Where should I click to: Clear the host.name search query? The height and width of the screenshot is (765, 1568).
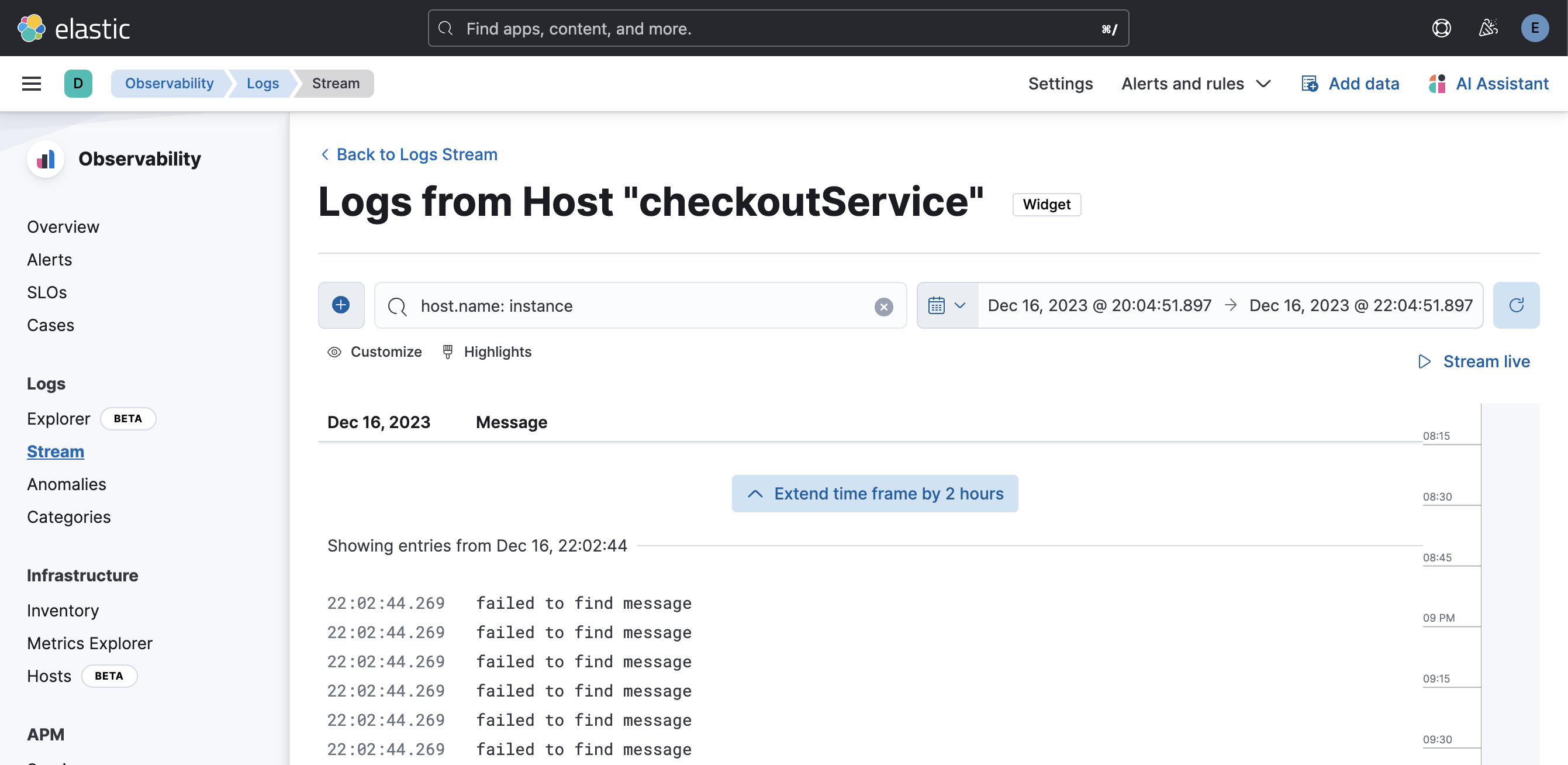(883, 306)
